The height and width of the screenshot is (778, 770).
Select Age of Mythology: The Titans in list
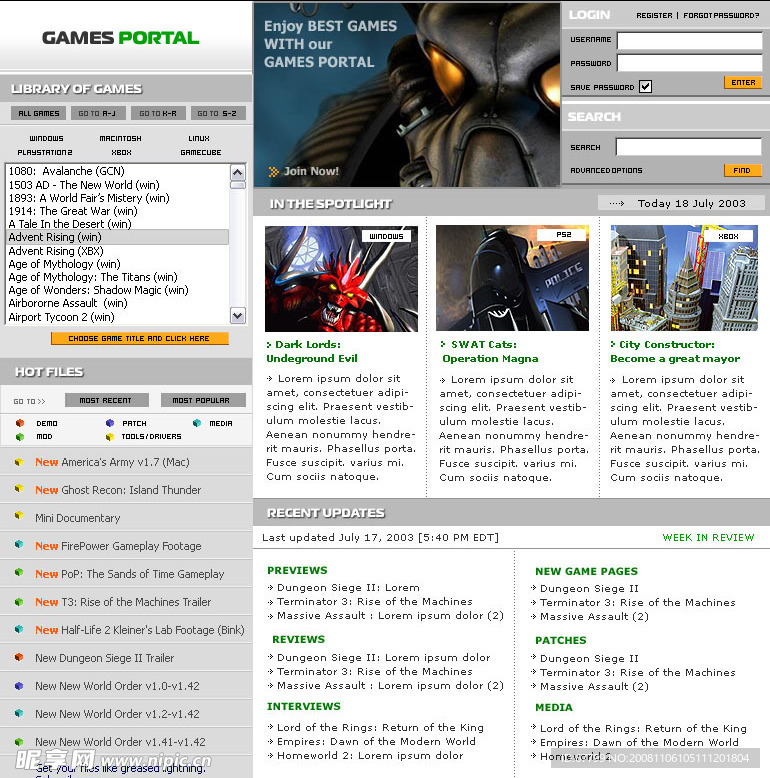tap(93, 277)
